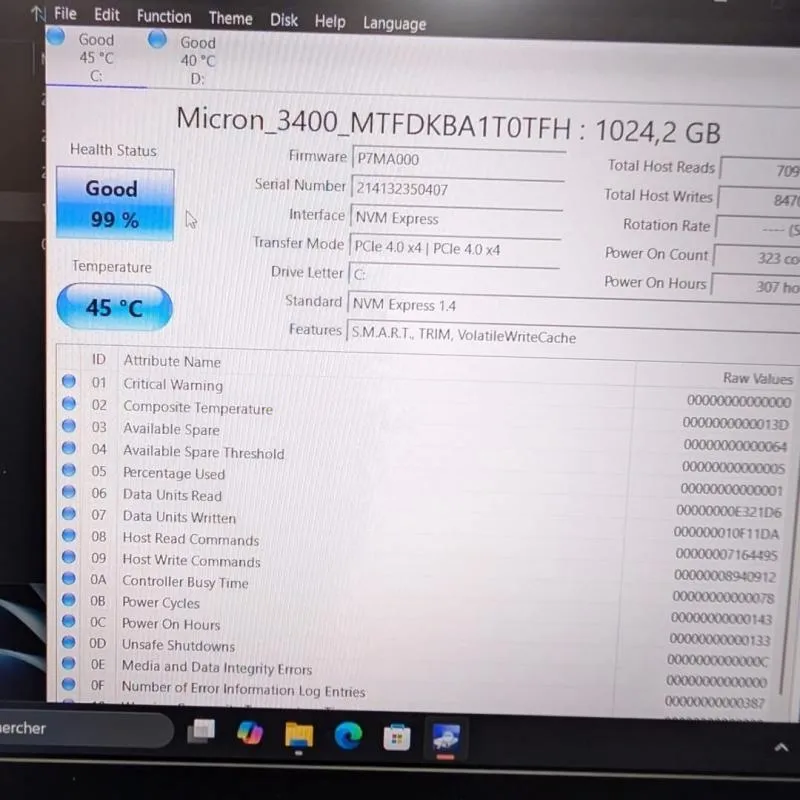Open Copilot from the taskbar

(250, 733)
